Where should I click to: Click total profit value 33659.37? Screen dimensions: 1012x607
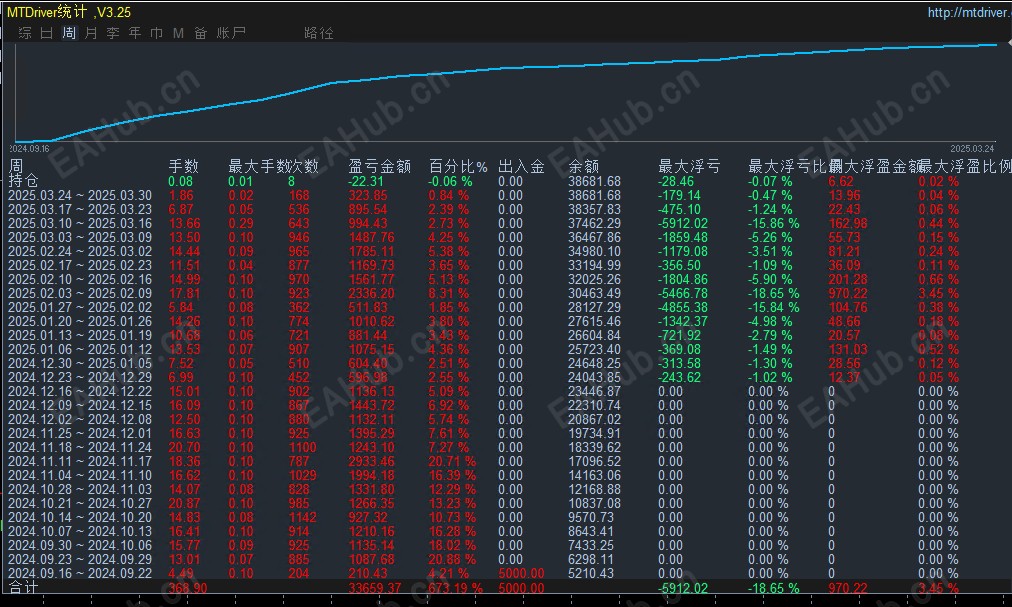pyautogui.click(x=374, y=588)
